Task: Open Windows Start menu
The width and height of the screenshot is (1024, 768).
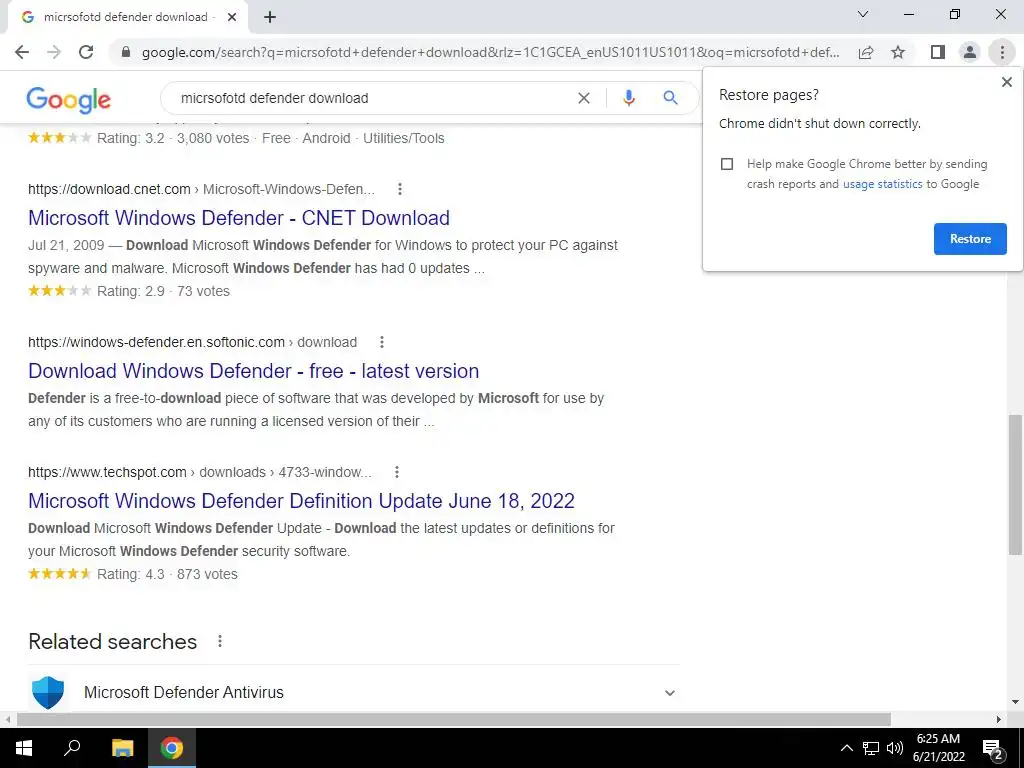Action: point(24,748)
